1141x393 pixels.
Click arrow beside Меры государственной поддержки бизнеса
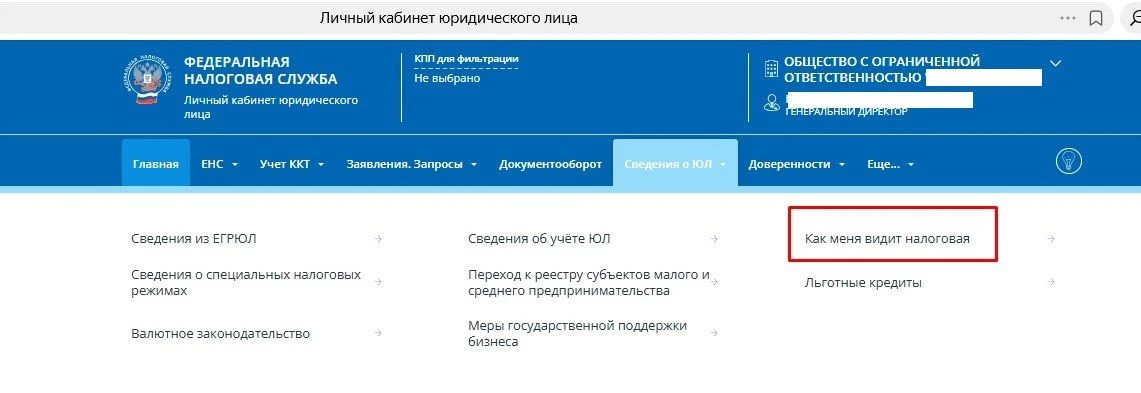click(x=714, y=333)
